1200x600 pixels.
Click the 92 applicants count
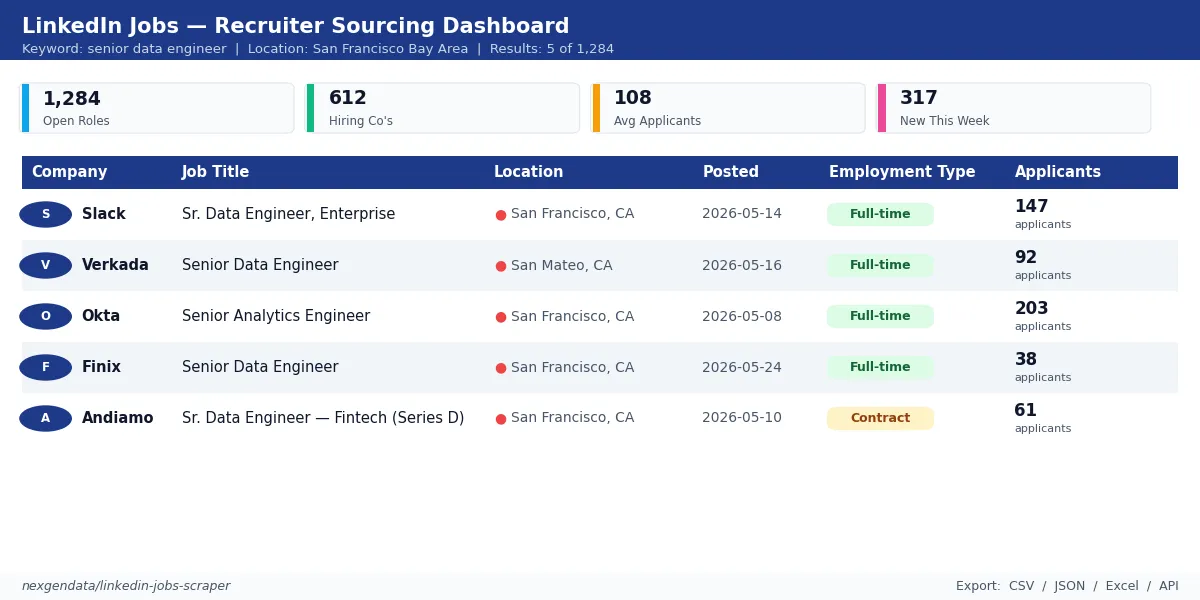coord(1026,258)
